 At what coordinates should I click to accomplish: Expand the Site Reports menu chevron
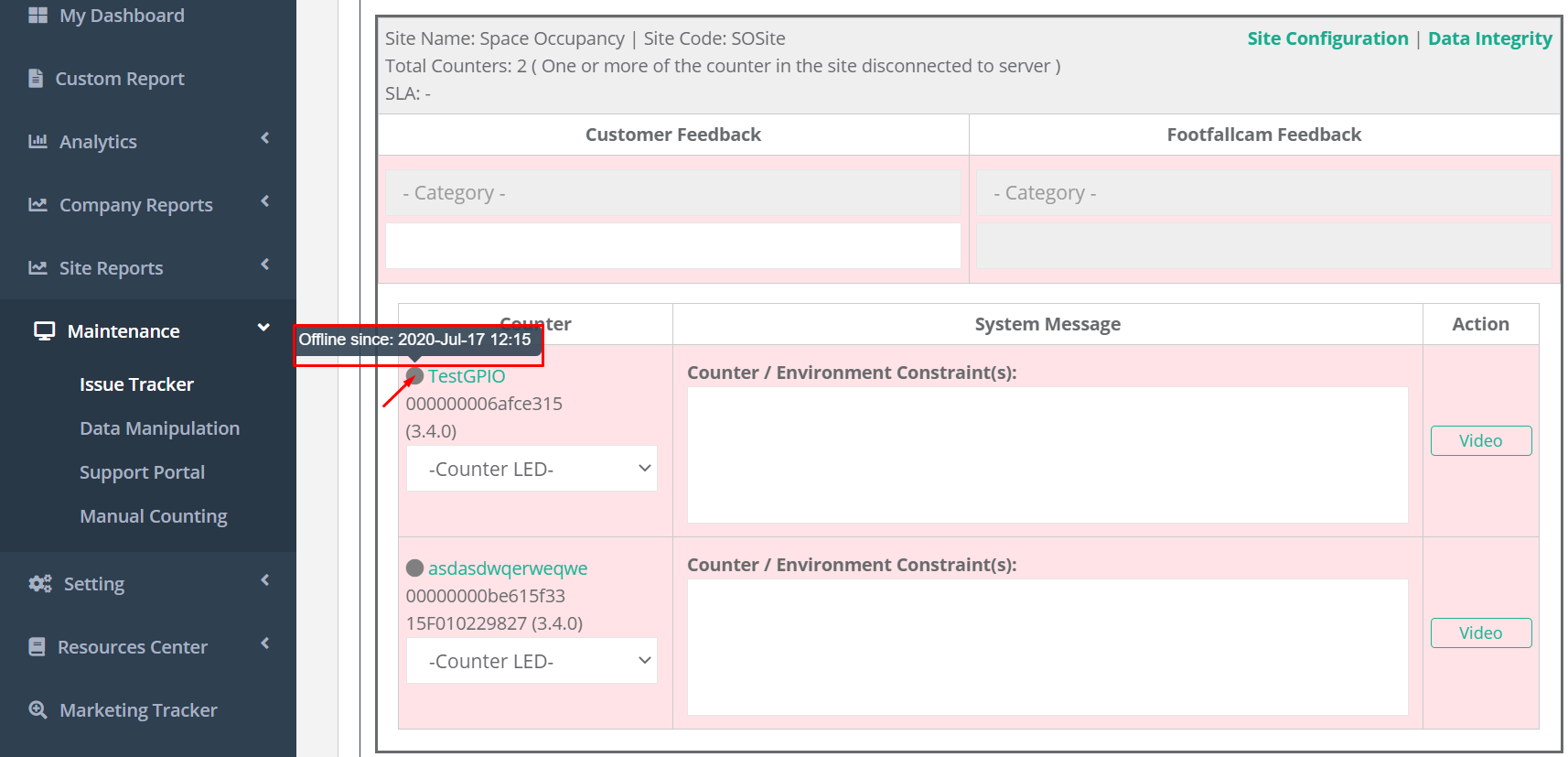(x=265, y=265)
